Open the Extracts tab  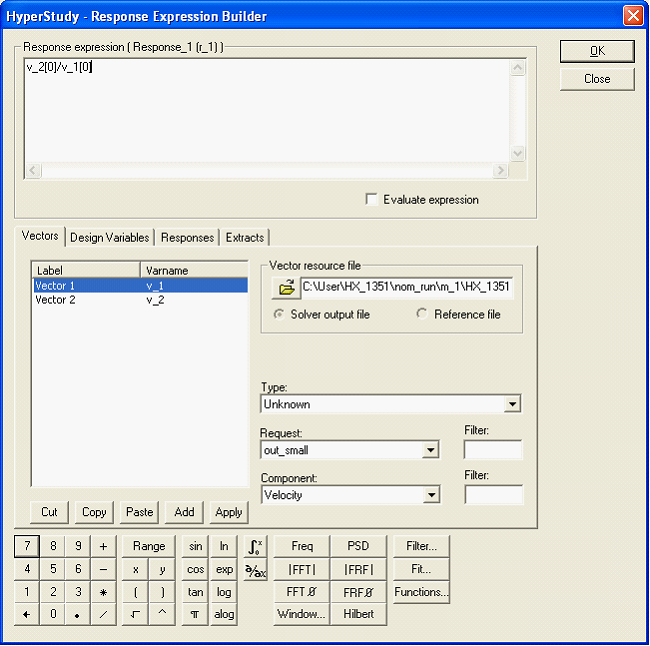click(x=245, y=238)
